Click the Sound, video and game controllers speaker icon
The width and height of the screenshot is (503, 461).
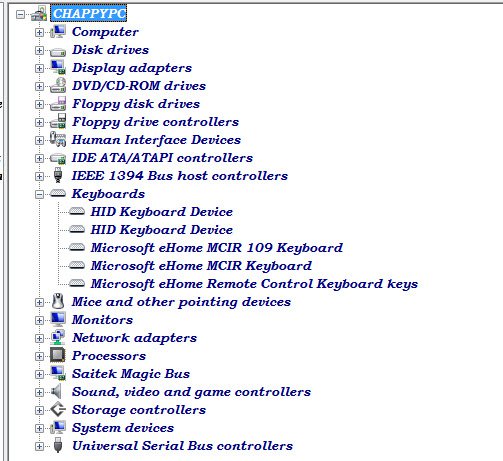(57, 391)
